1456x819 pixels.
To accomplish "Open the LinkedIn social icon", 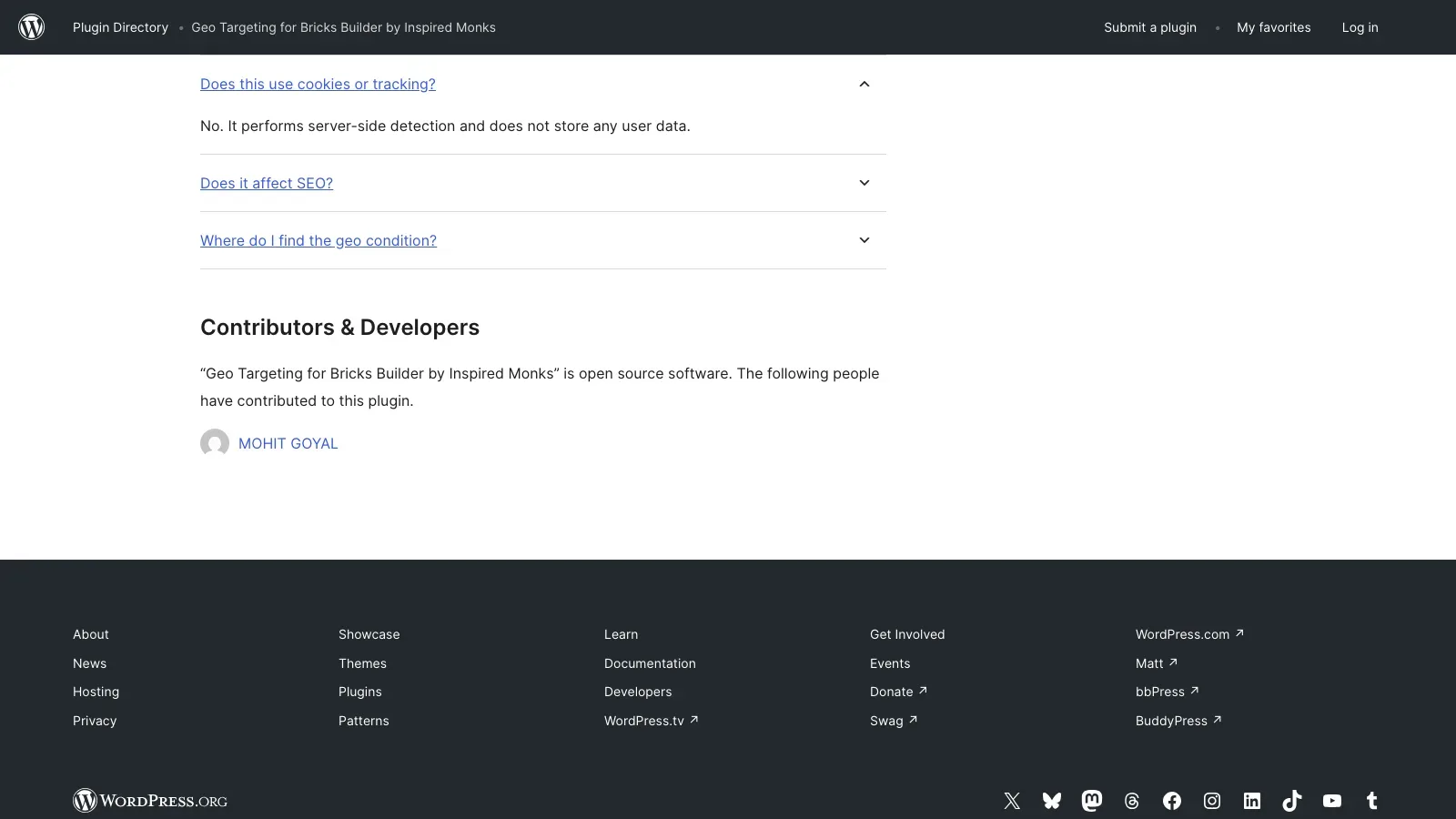I will click(1252, 801).
